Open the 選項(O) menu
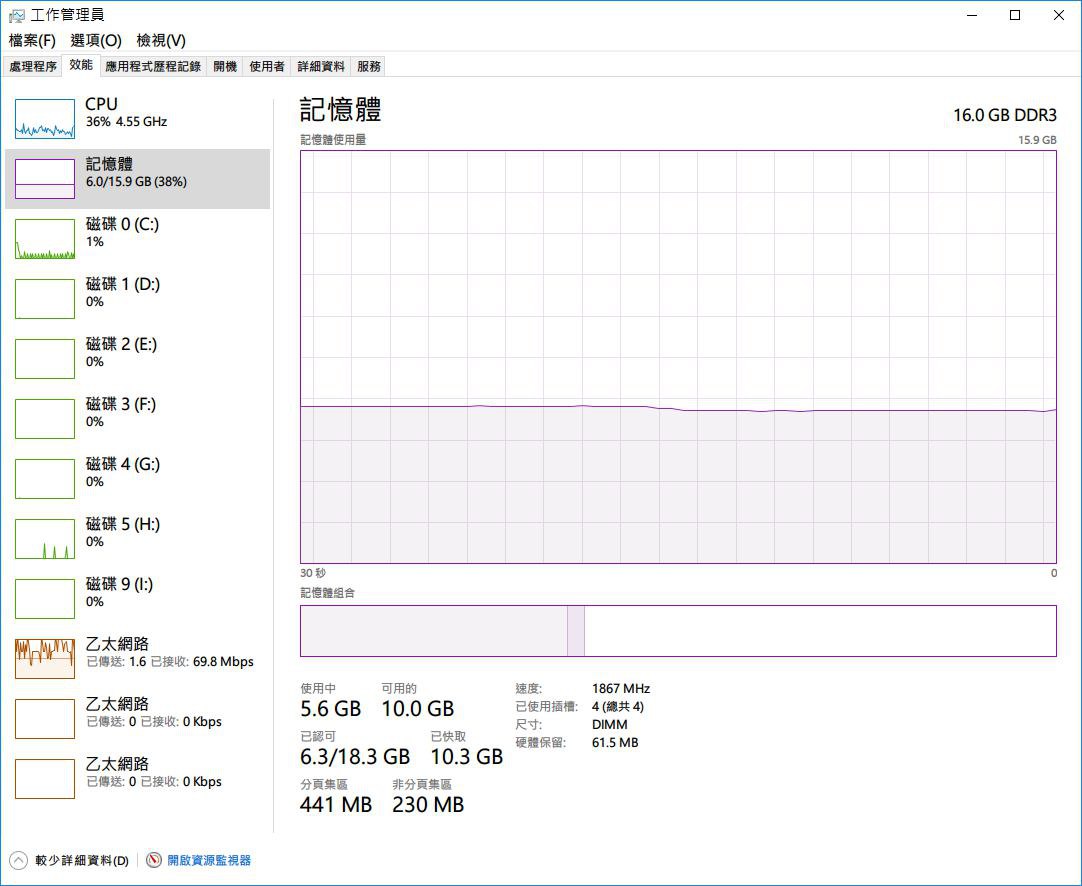The height and width of the screenshot is (886, 1082). tap(96, 40)
